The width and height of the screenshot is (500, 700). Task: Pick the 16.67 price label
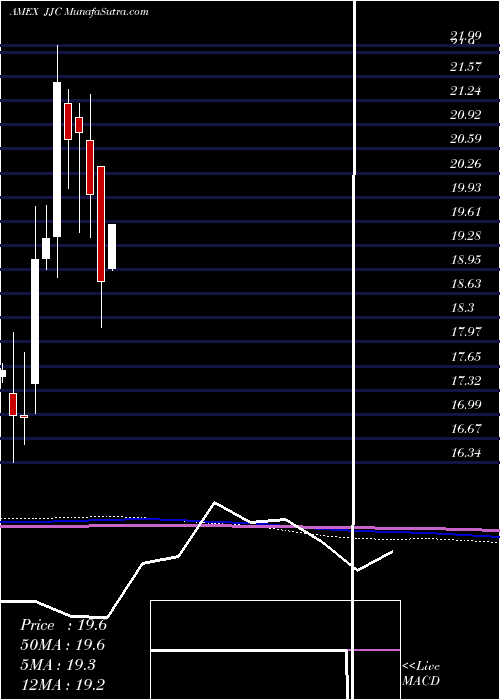pos(466,429)
